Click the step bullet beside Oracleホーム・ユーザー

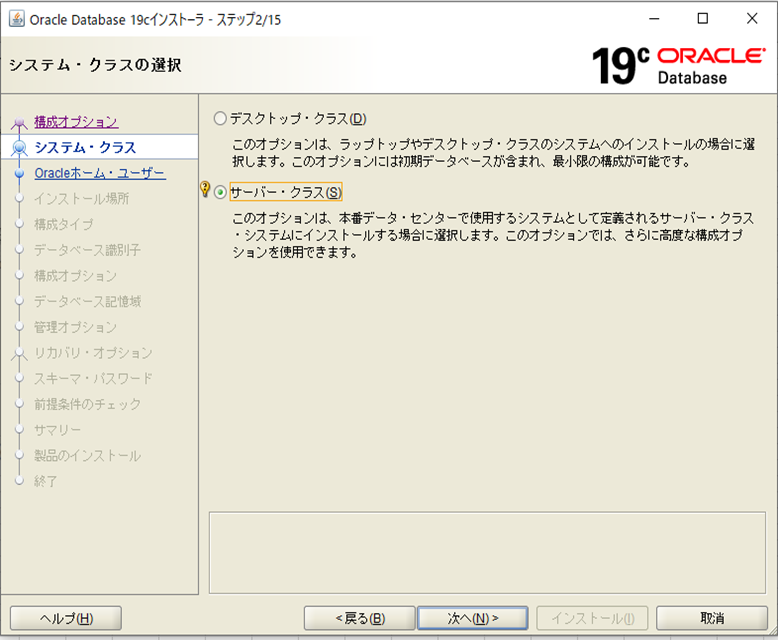18,173
